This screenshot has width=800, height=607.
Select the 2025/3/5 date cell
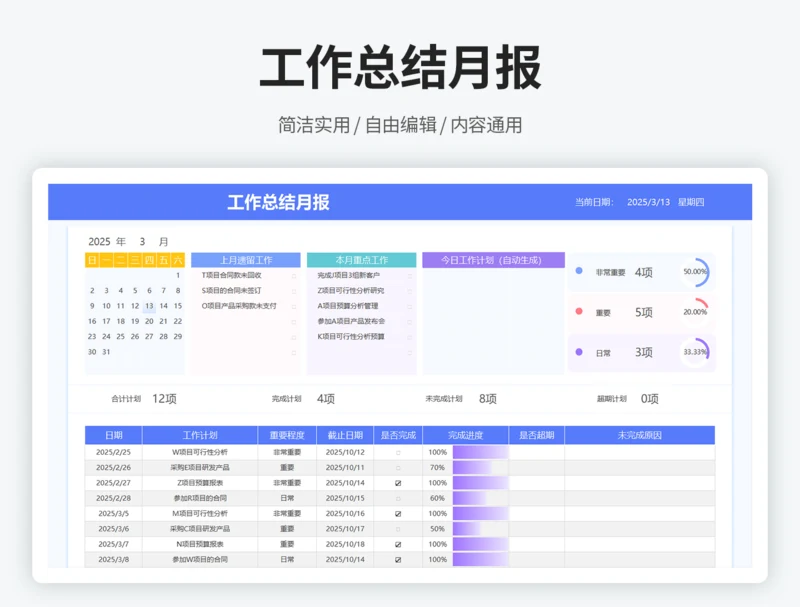click(x=114, y=514)
